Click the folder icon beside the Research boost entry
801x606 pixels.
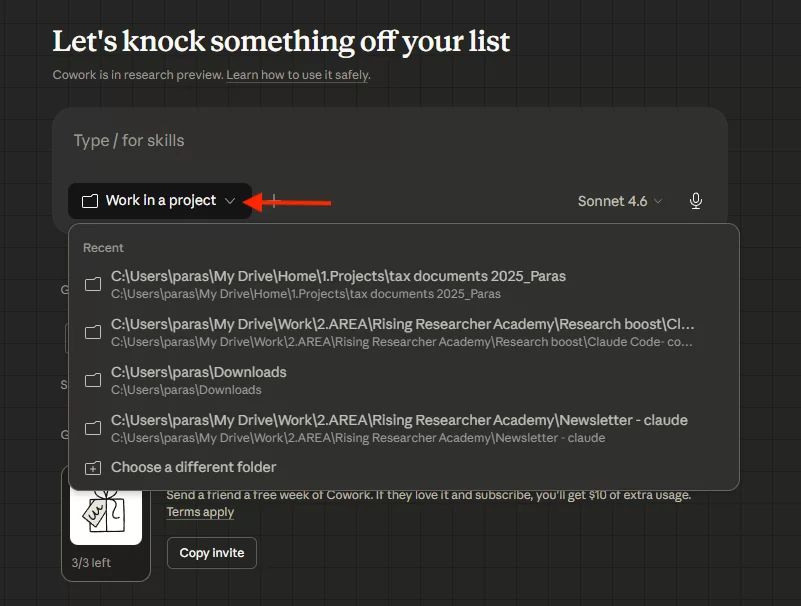[x=93, y=332]
